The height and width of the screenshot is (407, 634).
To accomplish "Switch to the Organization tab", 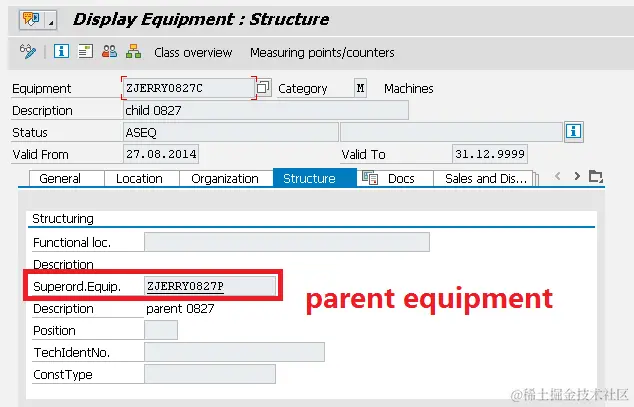I will [226, 178].
